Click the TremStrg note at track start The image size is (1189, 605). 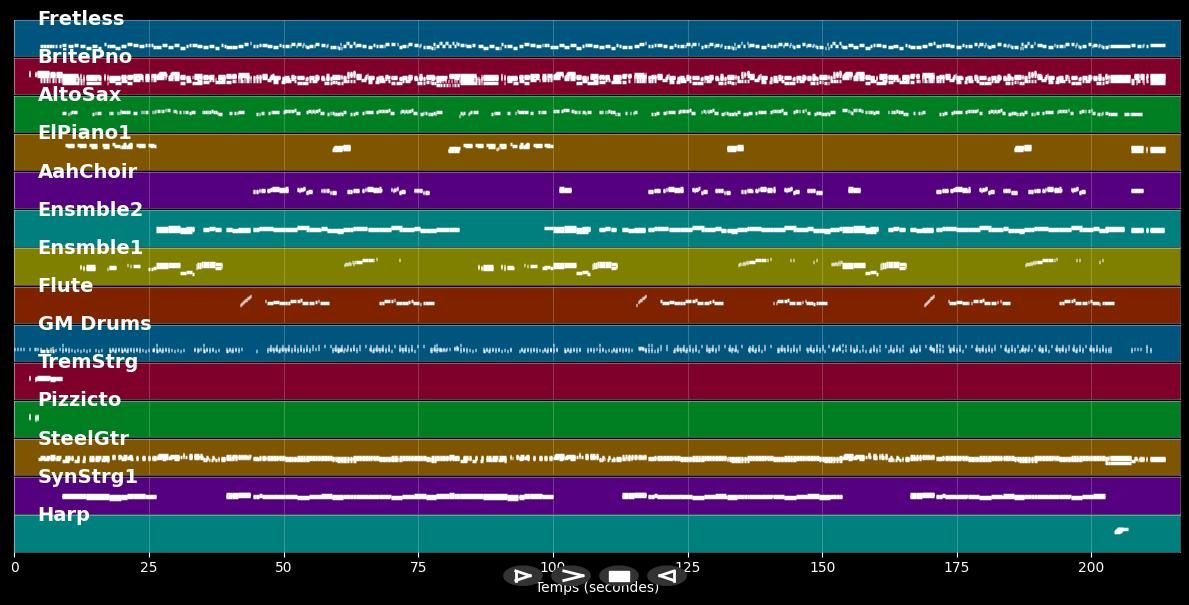(x=46, y=379)
